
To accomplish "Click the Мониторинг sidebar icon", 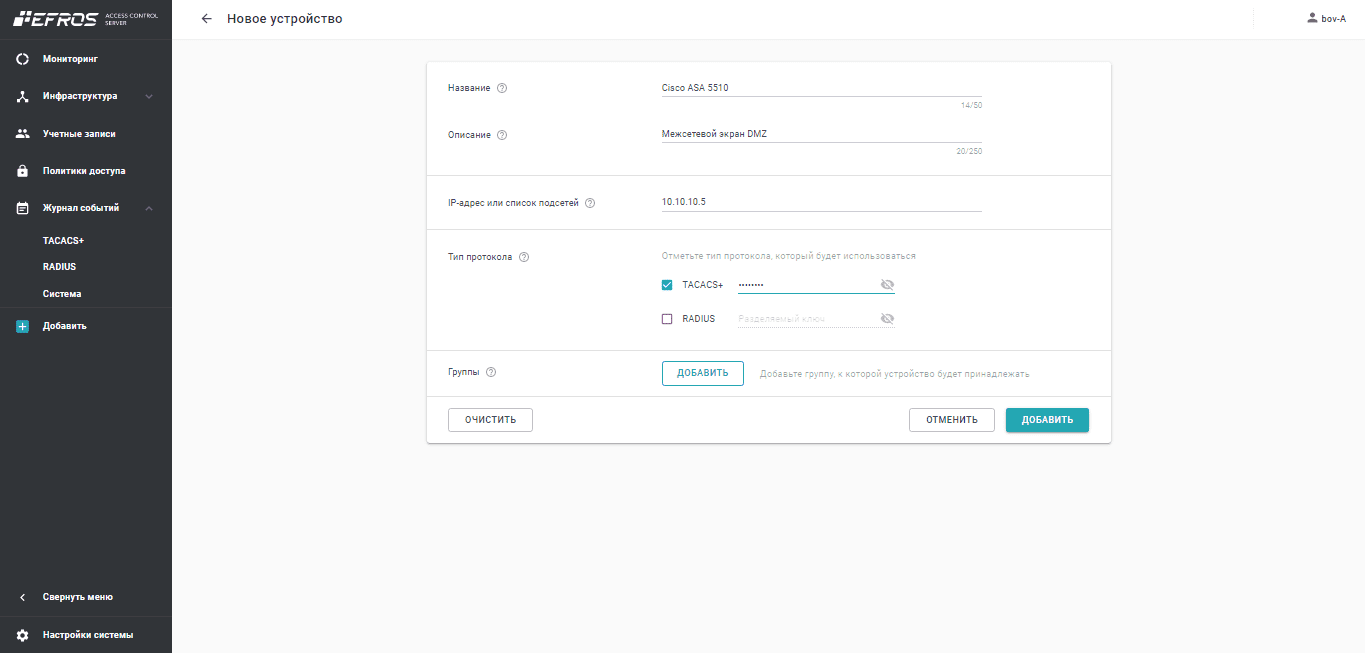I will click(23, 59).
